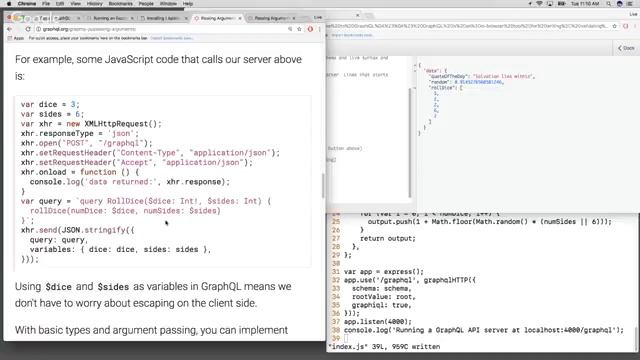The height and width of the screenshot is (360, 640).
Task: Open the Edit menu
Action: [60, 4]
